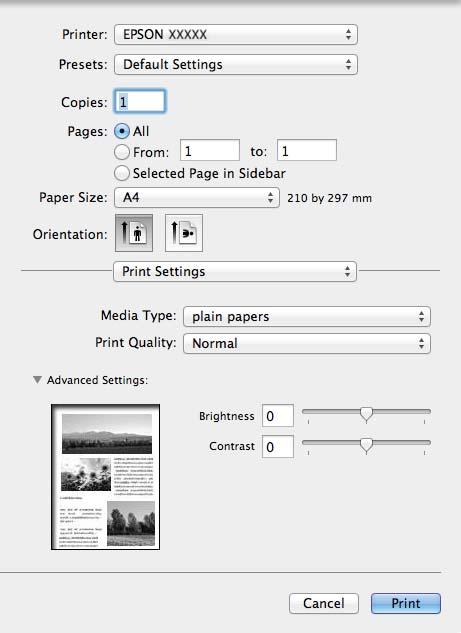Screen dimensions: 461x633
Task: Click the '210 by 297 mm' text
Action: pyautogui.click(x=329, y=198)
